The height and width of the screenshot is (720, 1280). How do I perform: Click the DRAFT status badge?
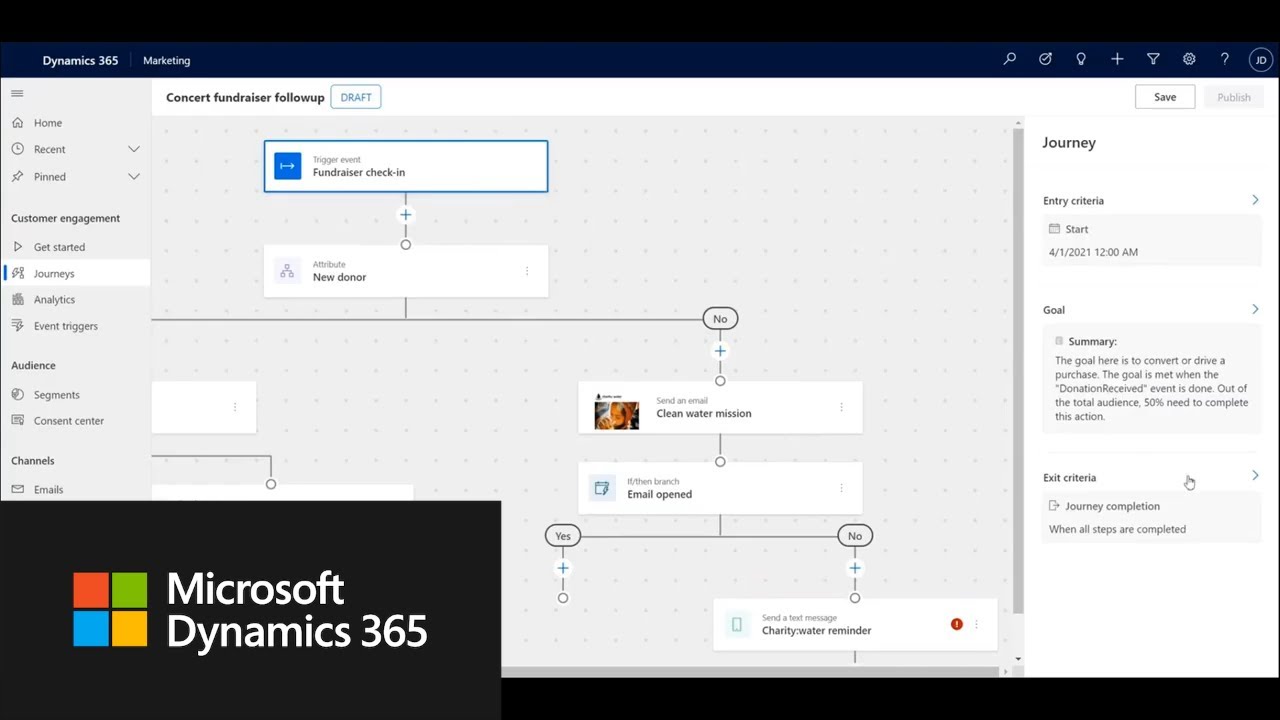coord(356,97)
